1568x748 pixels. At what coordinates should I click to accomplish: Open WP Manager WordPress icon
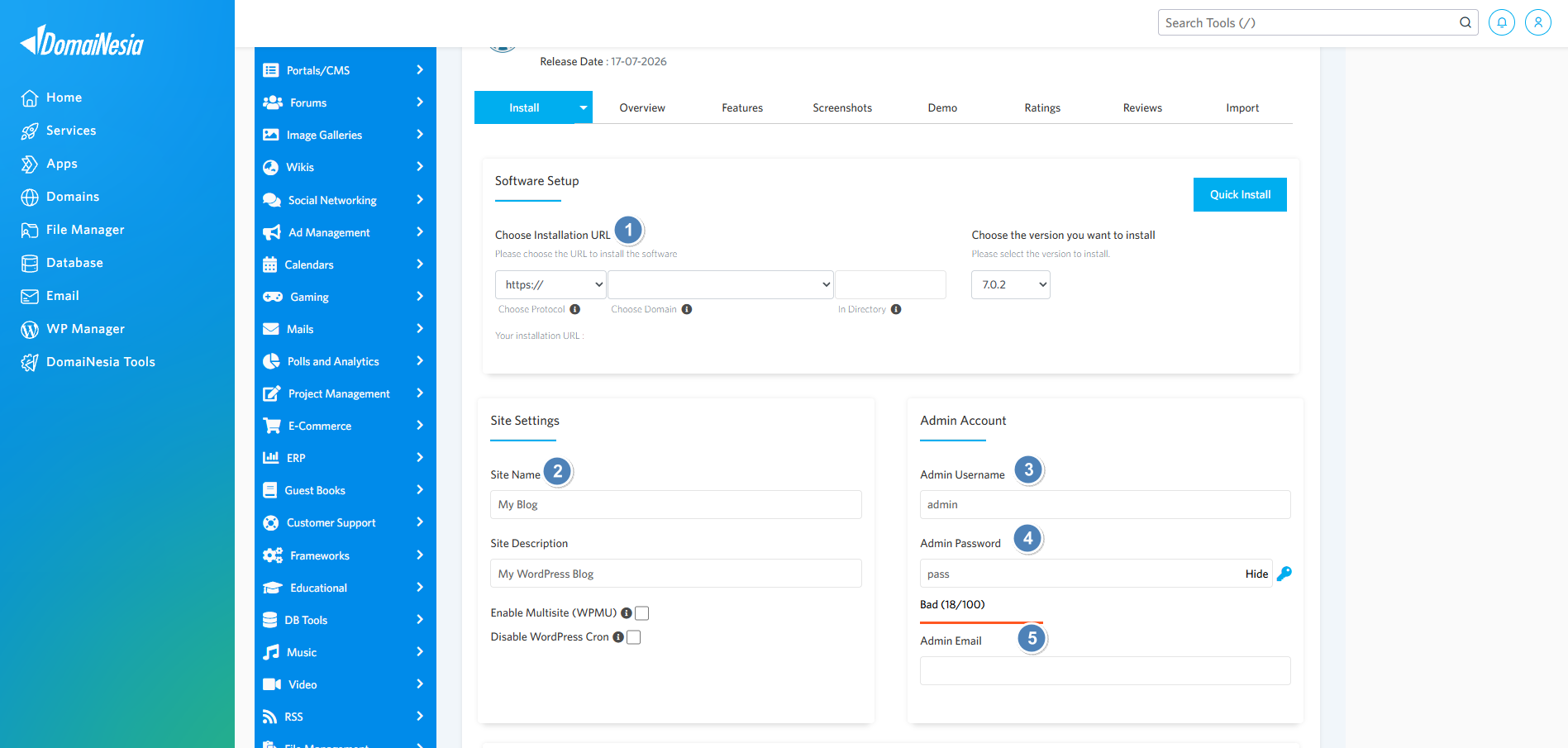pyautogui.click(x=30, y=329)
